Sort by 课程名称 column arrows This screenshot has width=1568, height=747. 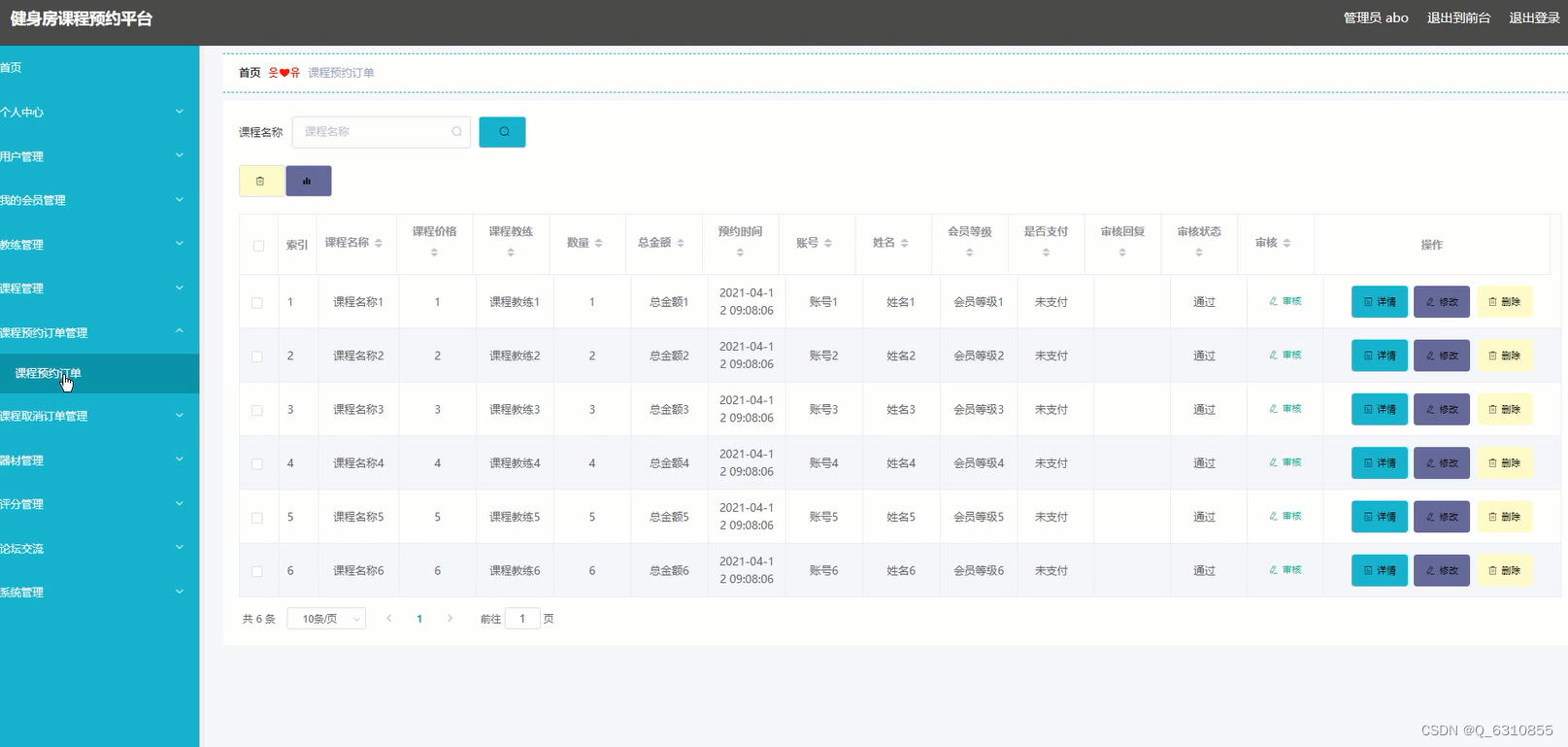379,243
